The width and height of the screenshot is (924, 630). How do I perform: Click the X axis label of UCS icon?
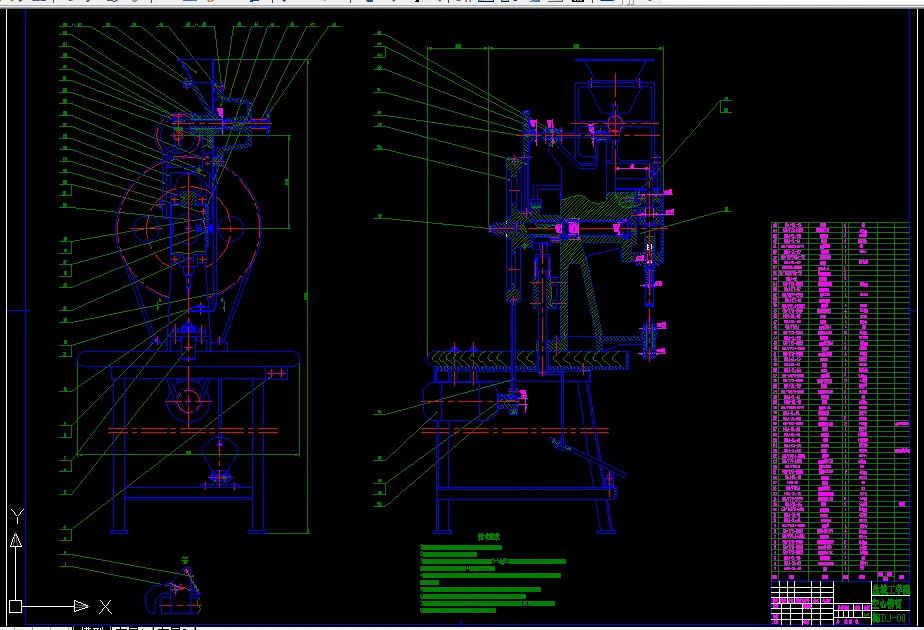(105, 606)
